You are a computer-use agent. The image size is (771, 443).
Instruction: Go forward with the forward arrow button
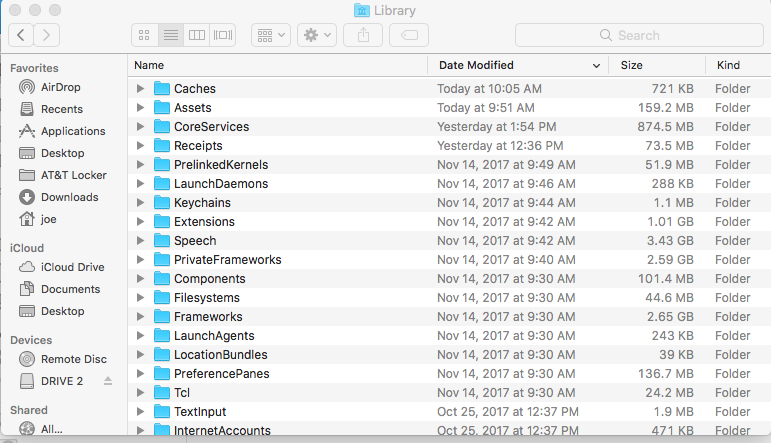47,35
